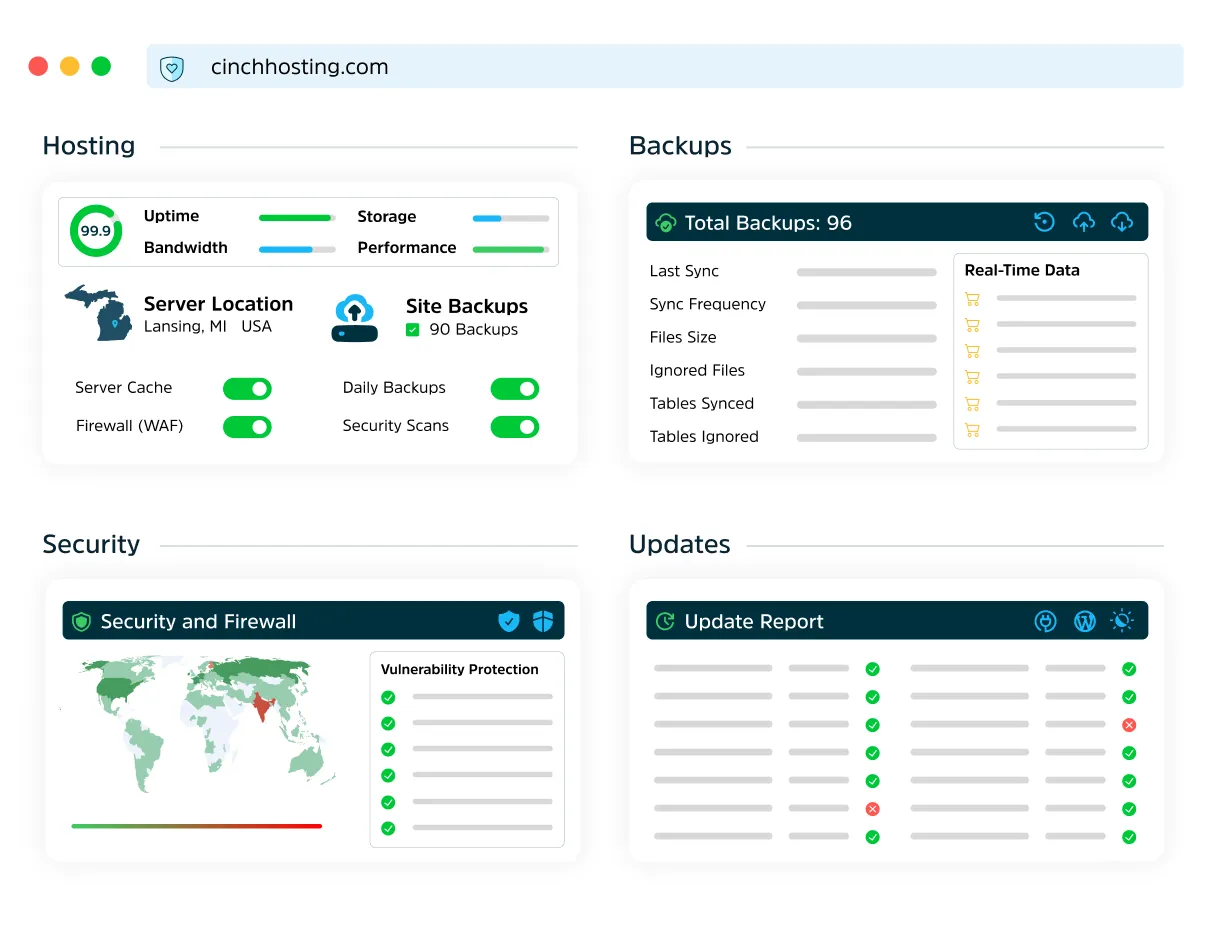1229x930 pixels.
Task: Uncheck the 90 Backups checkbox
Action: pyautogui.click(x=412, y=330)
